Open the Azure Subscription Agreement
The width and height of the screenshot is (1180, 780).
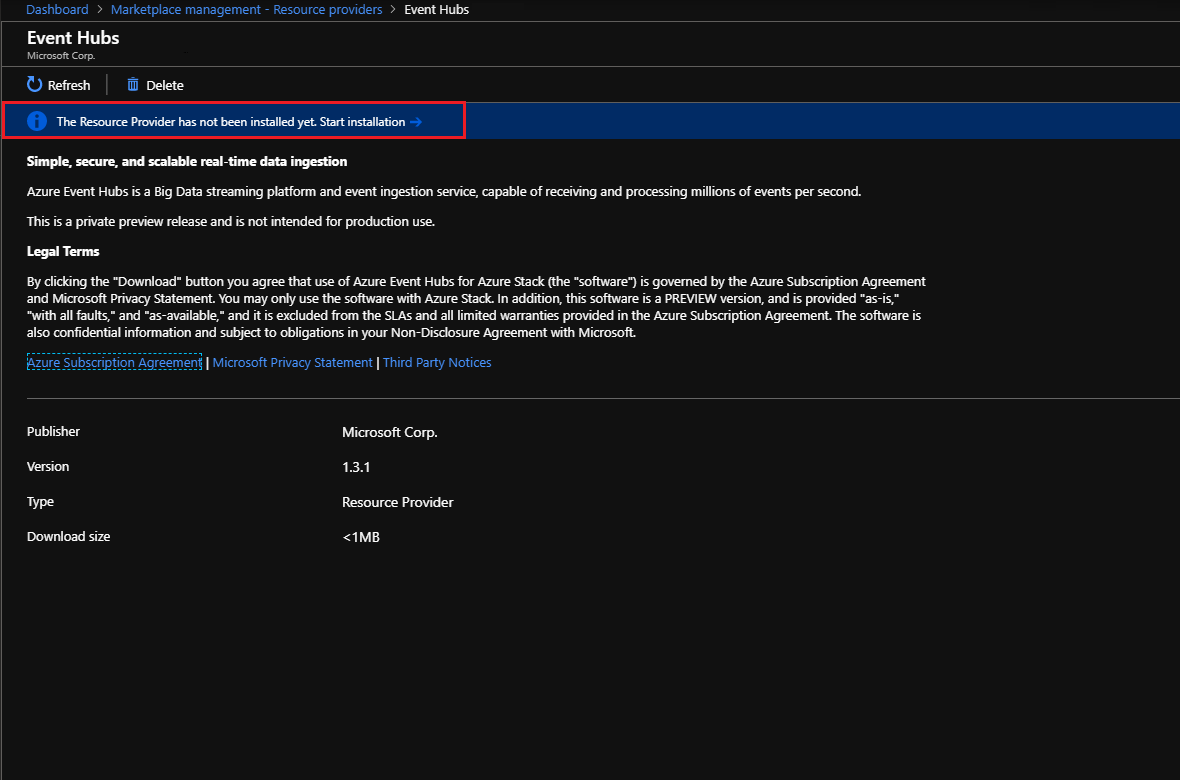(x=113, y=362)
